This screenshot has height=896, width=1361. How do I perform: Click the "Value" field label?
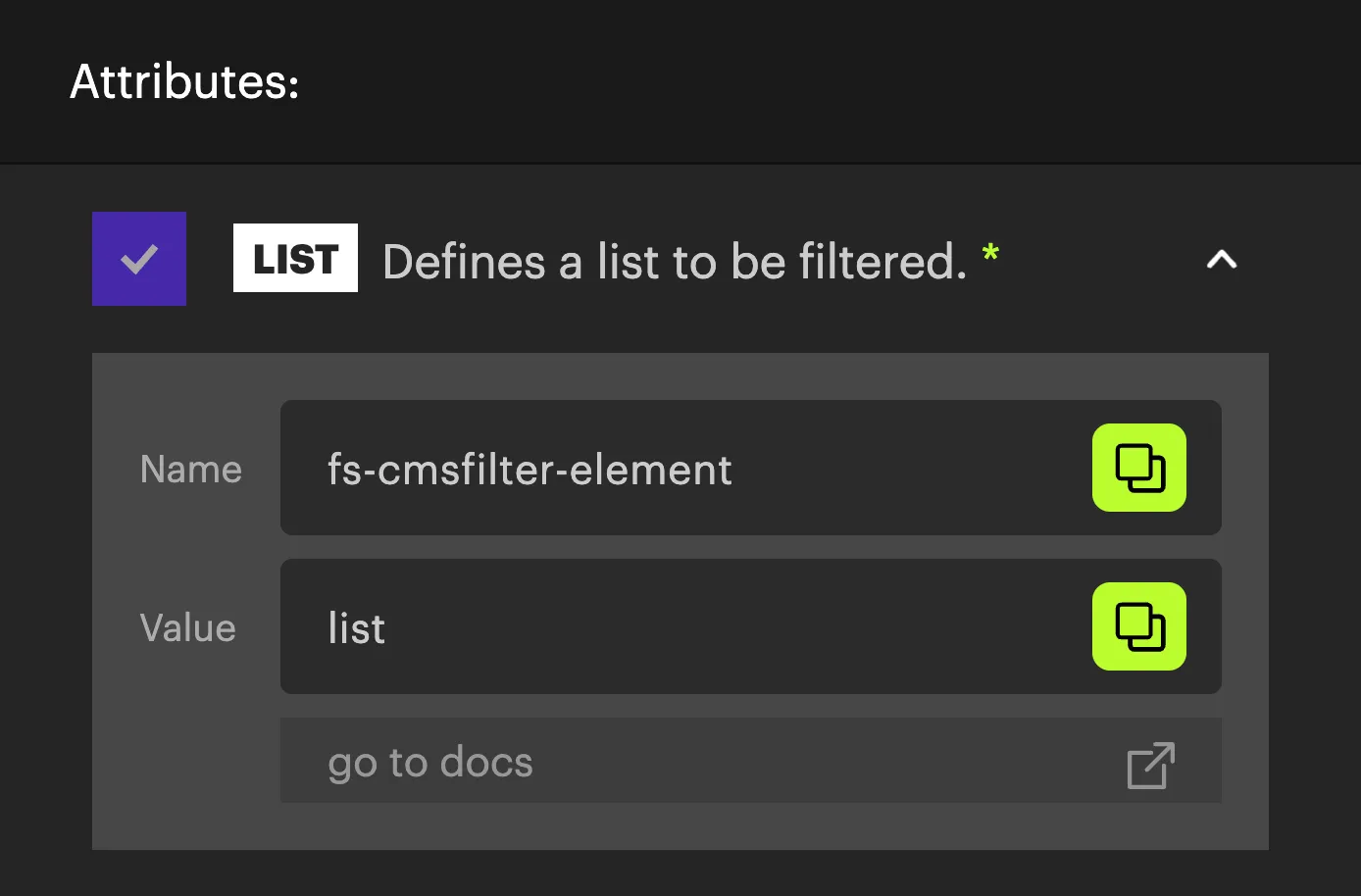188,628
